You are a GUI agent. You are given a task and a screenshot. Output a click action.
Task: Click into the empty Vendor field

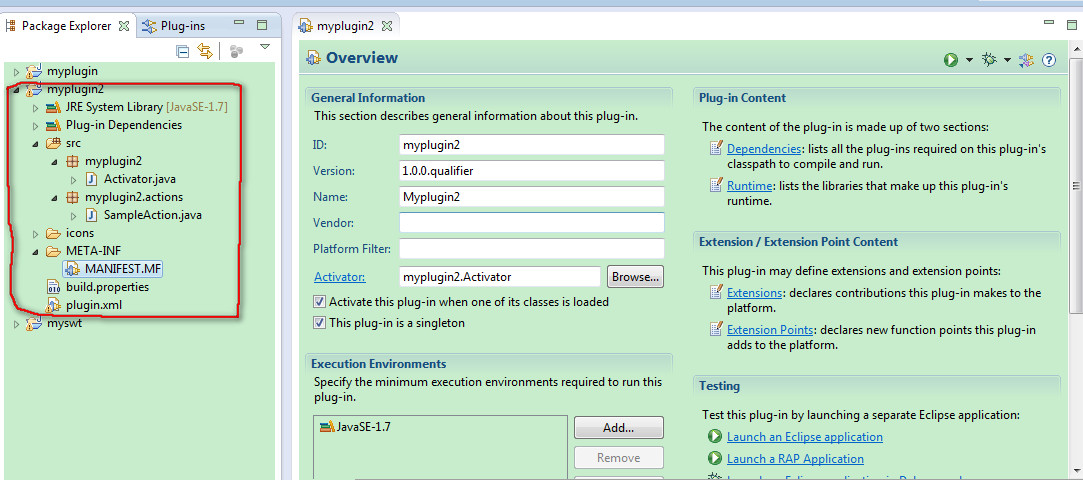coord(532,222)
